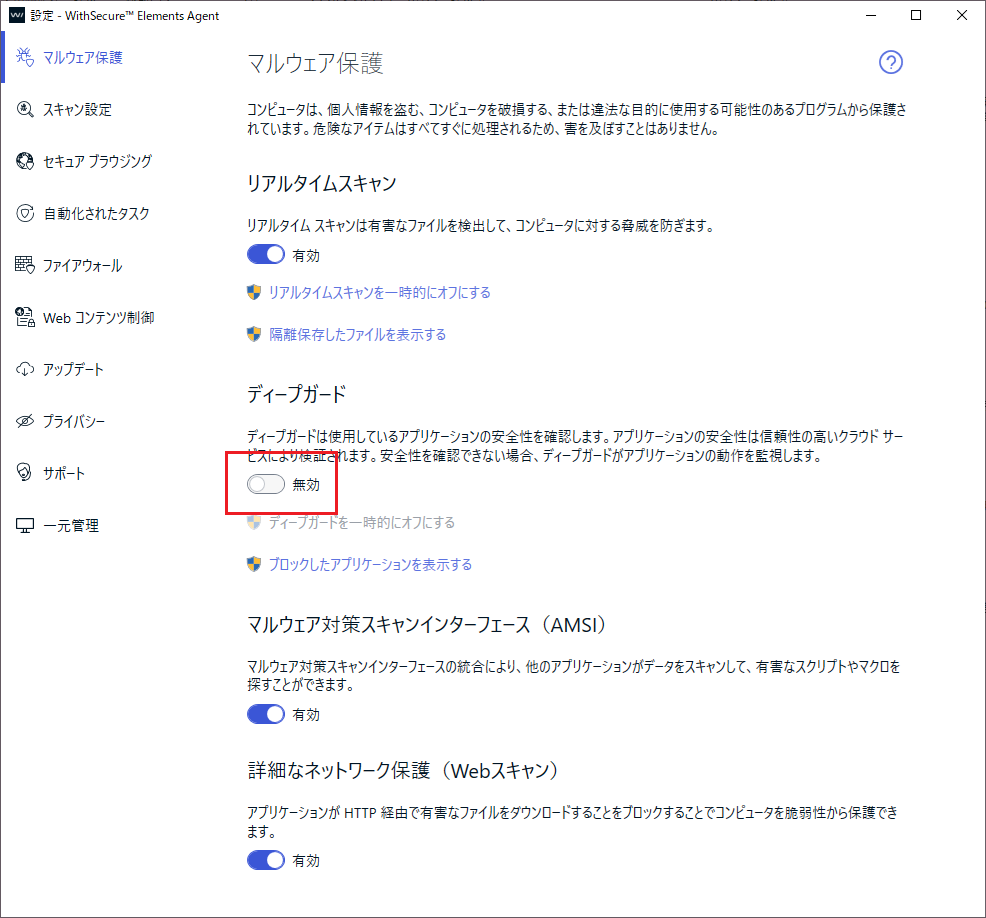Click the アップデート cloud icon
This screenshot has width=986, height=918.
click(25, 369)
